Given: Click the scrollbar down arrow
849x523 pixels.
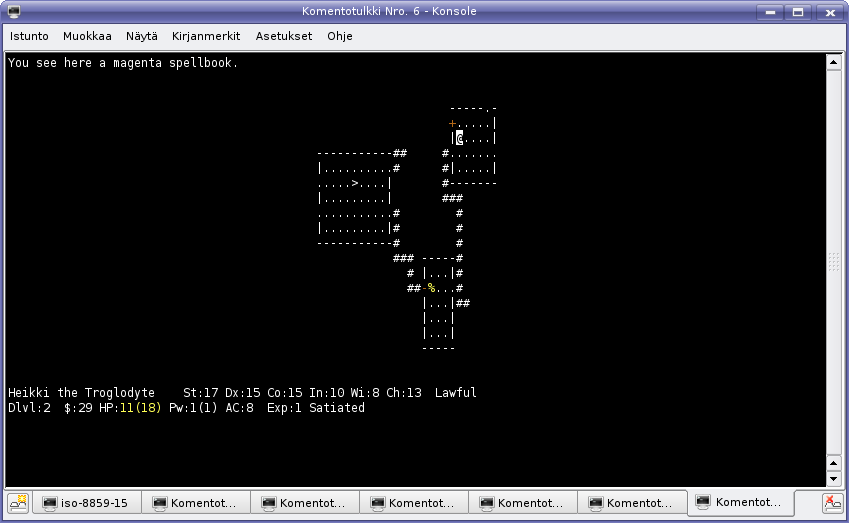Looking at the screenshot, I should coord(834,479).
